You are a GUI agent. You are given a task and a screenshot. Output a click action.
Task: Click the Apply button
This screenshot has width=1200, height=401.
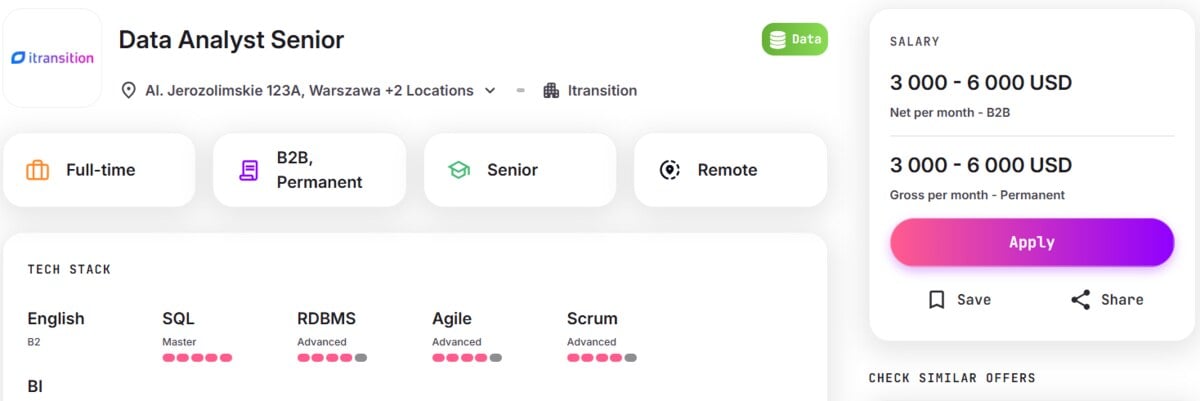(1032, 242)
